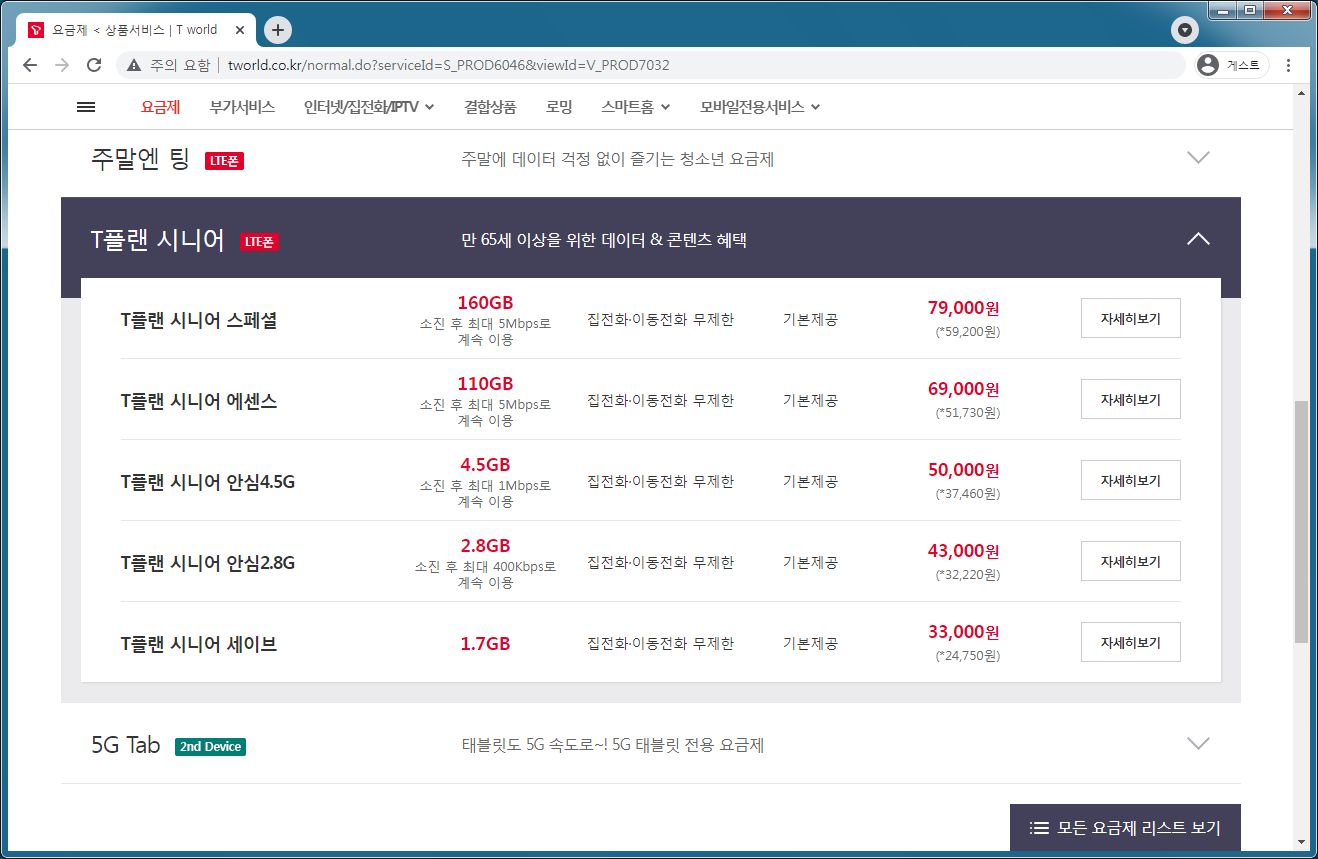1318x859 pixels.
Task: Click the 79,000원 price
Action: tap(964, 308)
